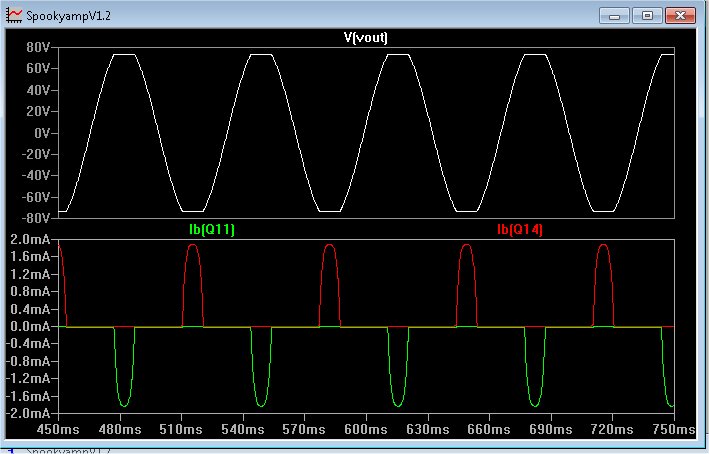Click the -40V vertical axis label
The height and width of the screenshot is (454, 709).
[35, 175]
